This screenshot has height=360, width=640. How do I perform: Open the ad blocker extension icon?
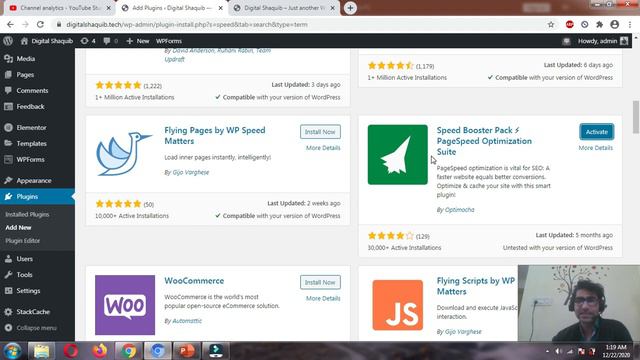click(x=569, y=24)
